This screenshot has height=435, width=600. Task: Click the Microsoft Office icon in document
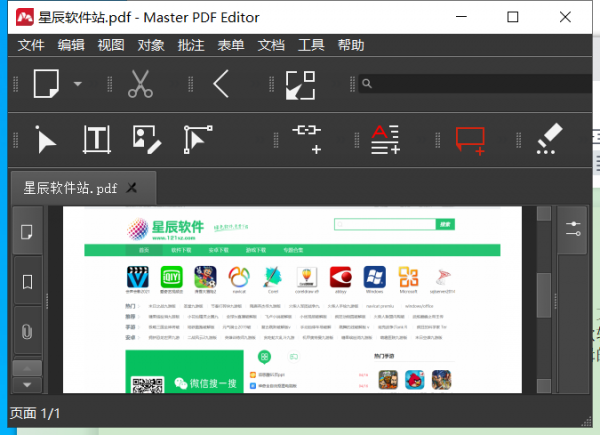[408, 277]
